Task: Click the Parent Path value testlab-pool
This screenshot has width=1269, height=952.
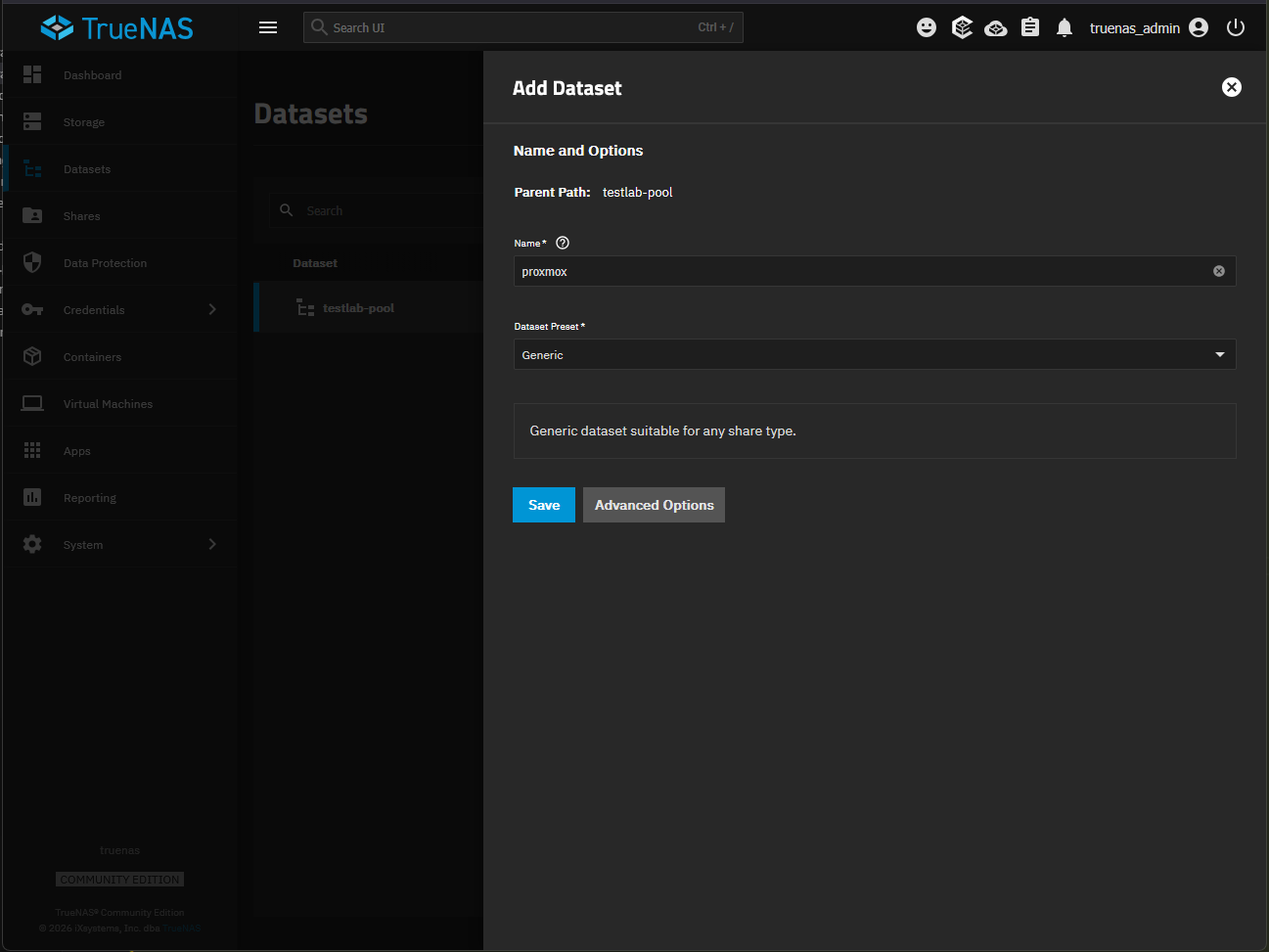Action: tap(638, 192)
